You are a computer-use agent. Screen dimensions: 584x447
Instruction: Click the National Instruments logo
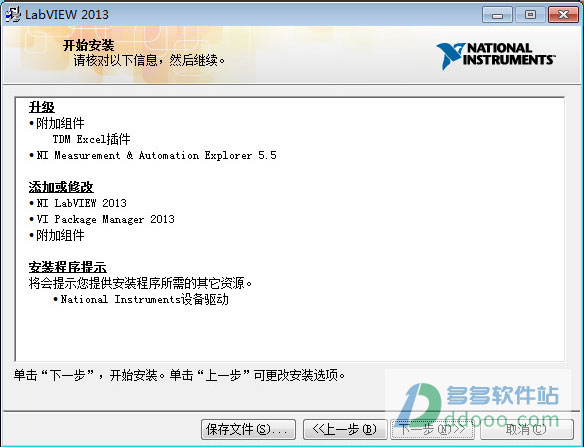click(496, 56)
